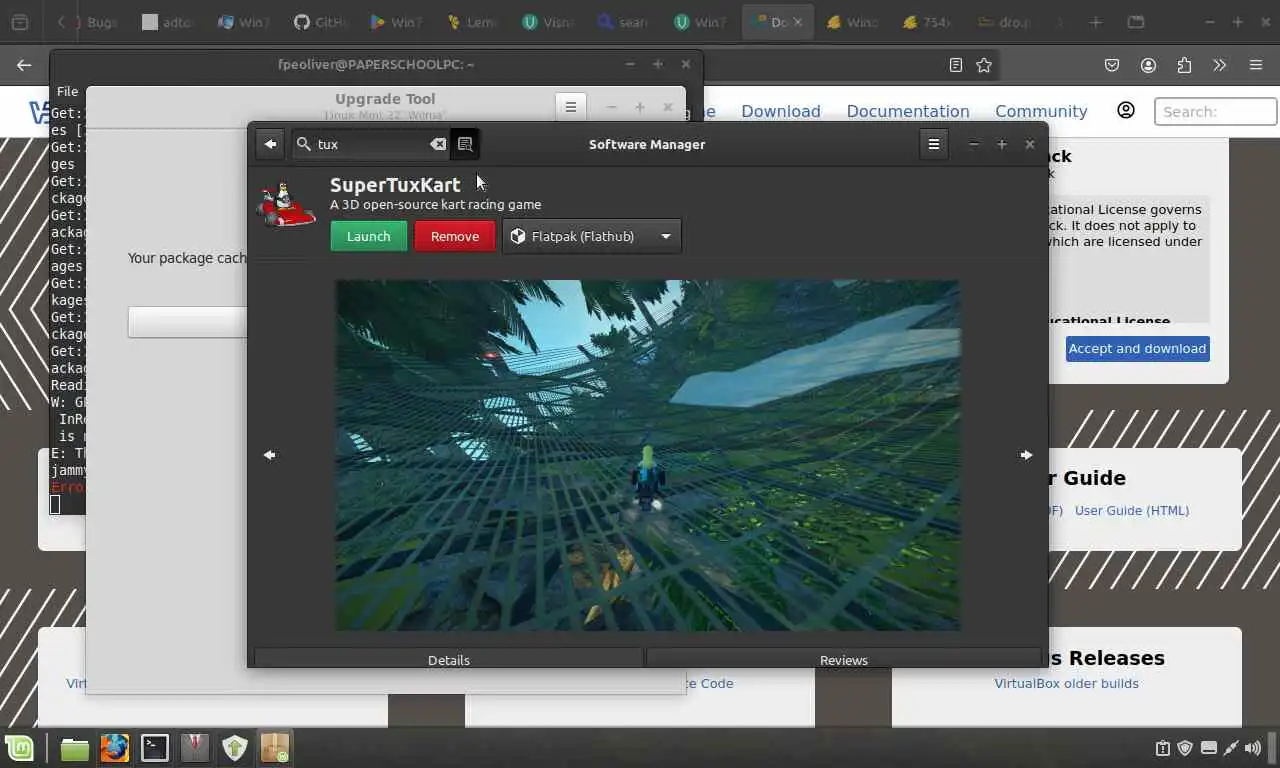Open Linux Mint start menu
Image resolution: width=1280 pixels, height=768 pixels.
pyautogui.click(x=19, y=748)
